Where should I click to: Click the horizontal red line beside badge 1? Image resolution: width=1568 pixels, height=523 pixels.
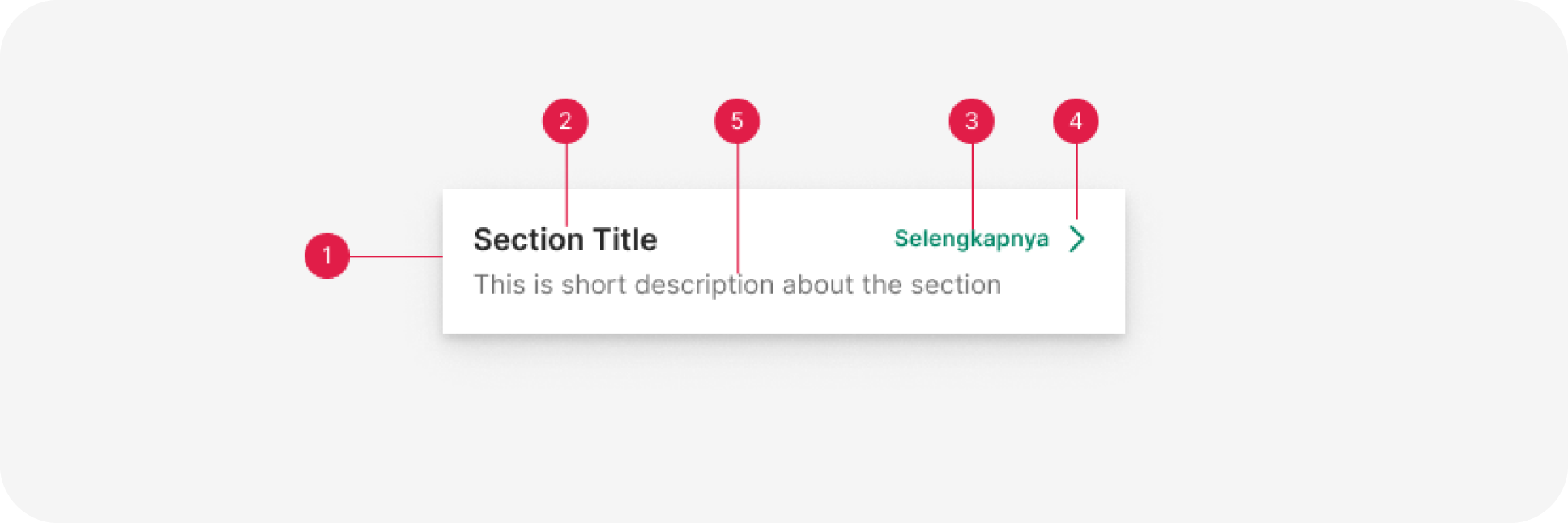click(x=396, y=257)
